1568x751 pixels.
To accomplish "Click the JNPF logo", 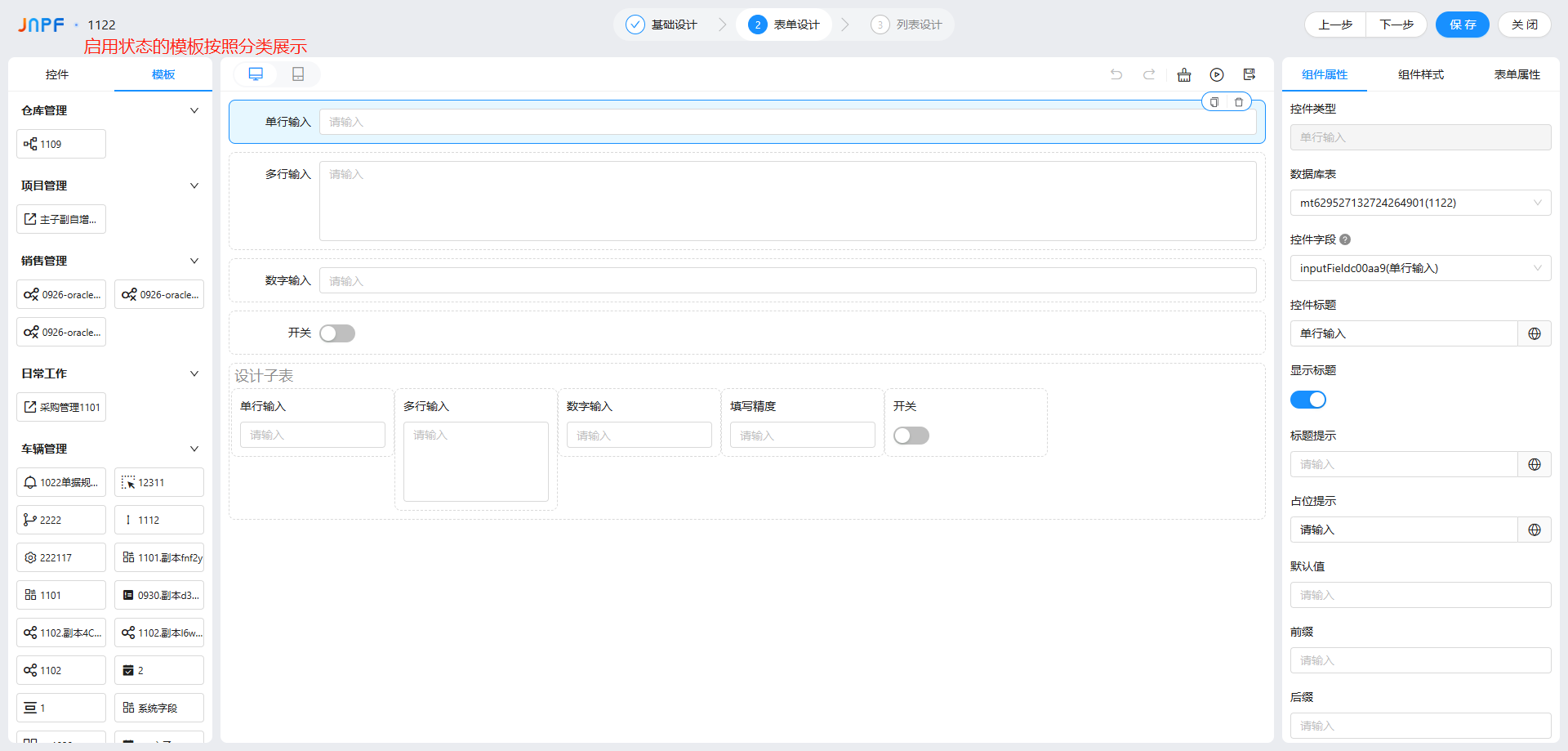I will [41, 25].
